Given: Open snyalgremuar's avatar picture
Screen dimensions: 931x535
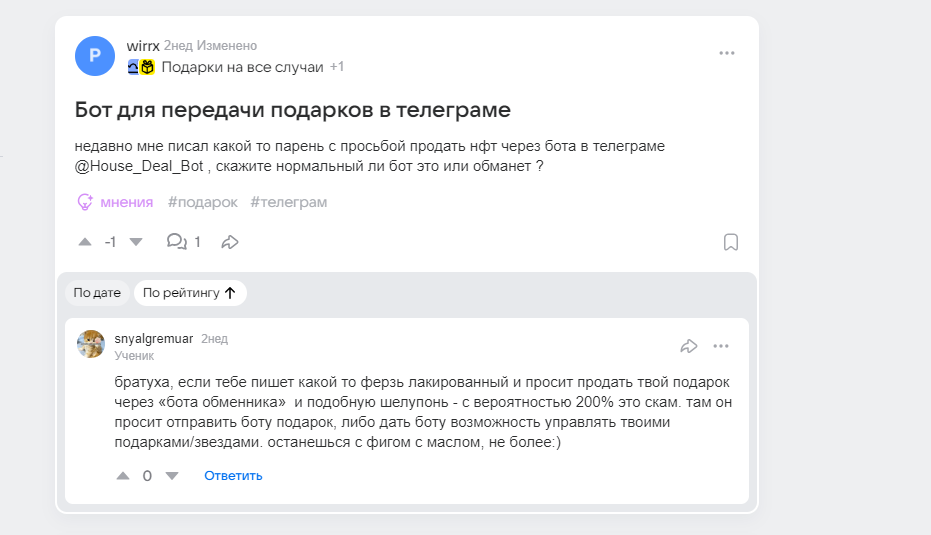Looking at the screenshot, I should tap(91, 344).
